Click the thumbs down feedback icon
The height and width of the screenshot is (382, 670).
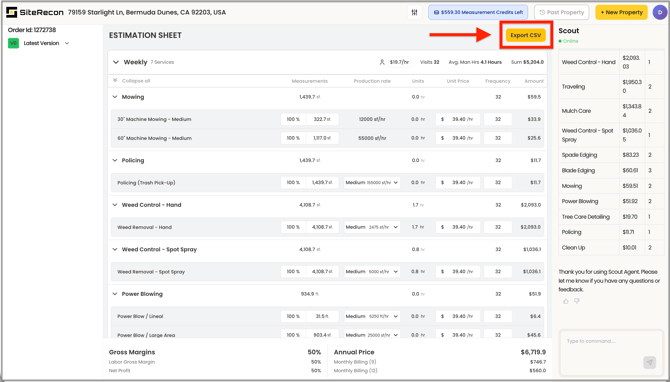(x=577, y=301)
